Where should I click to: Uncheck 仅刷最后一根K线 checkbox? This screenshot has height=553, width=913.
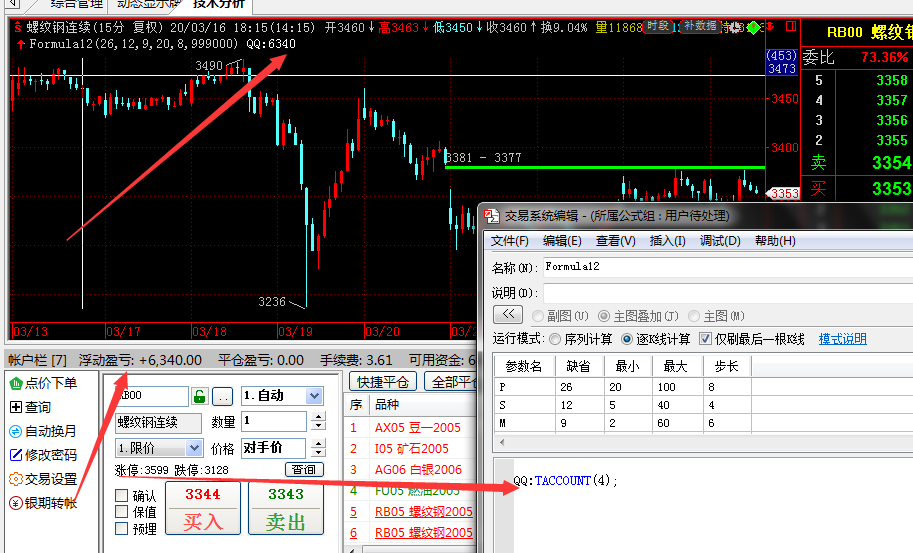(705, 339)
